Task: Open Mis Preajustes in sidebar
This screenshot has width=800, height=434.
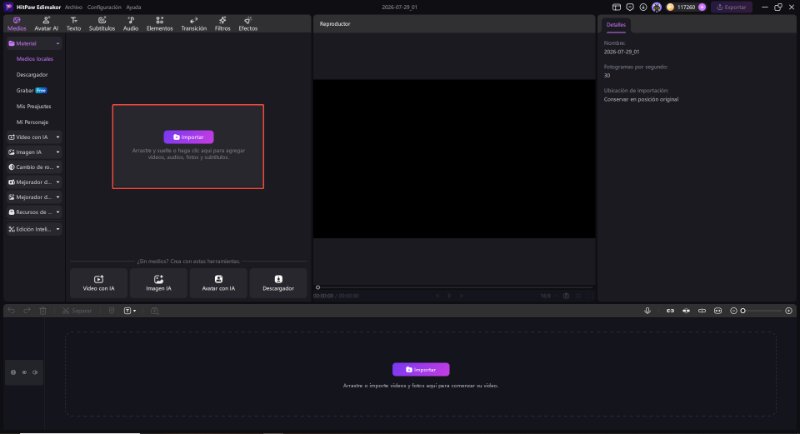Action: (x=34, y=106)
